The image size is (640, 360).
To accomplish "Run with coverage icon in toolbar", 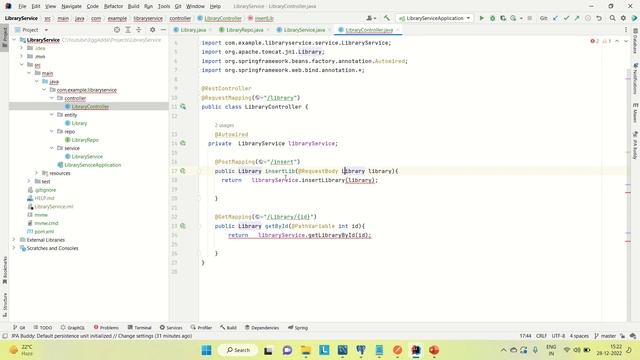I will click(x=503, y=18).
